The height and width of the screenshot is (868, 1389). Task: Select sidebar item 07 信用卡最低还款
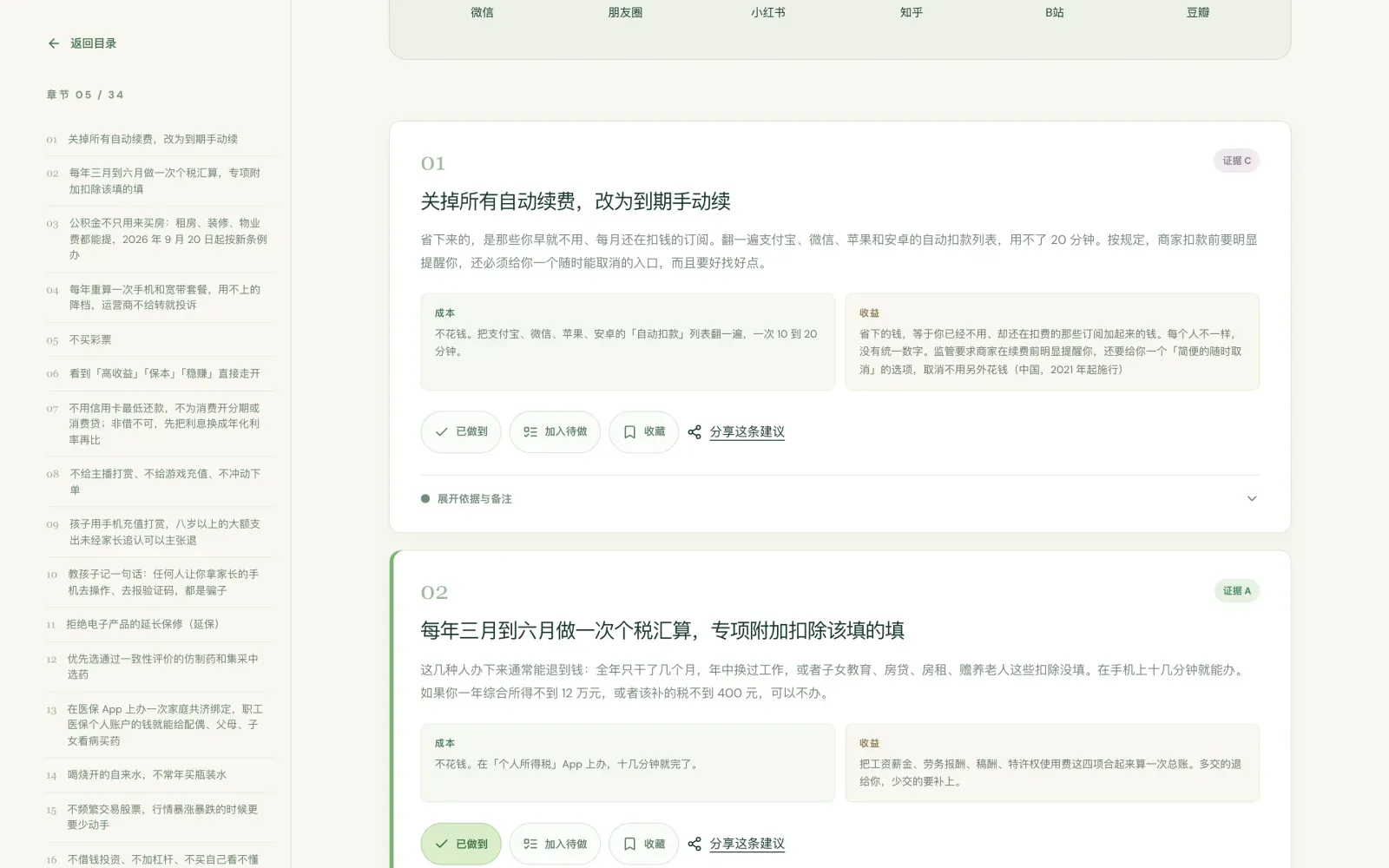click(x=160, y=424)
